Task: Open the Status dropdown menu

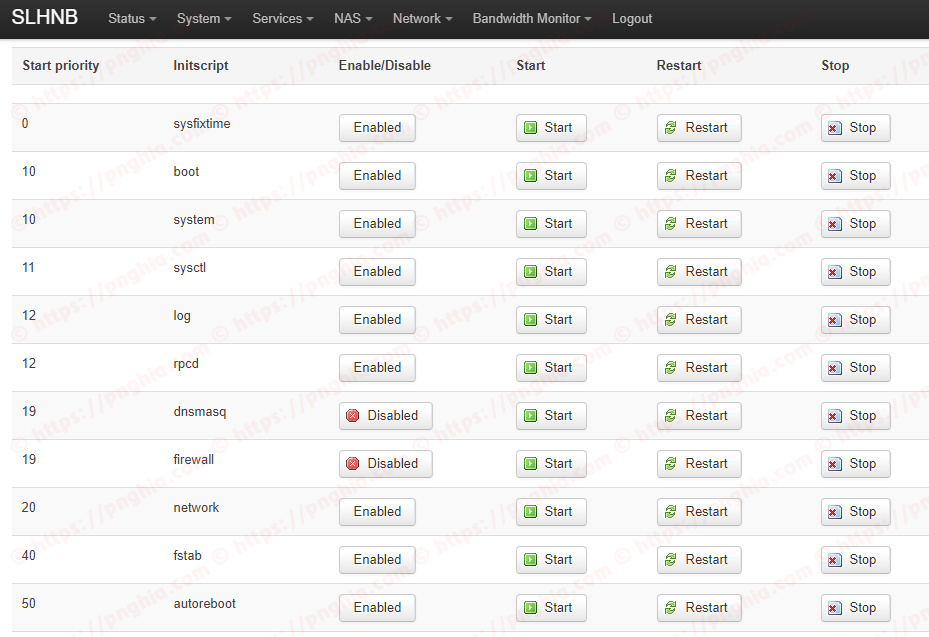Action: pos(132,18)
